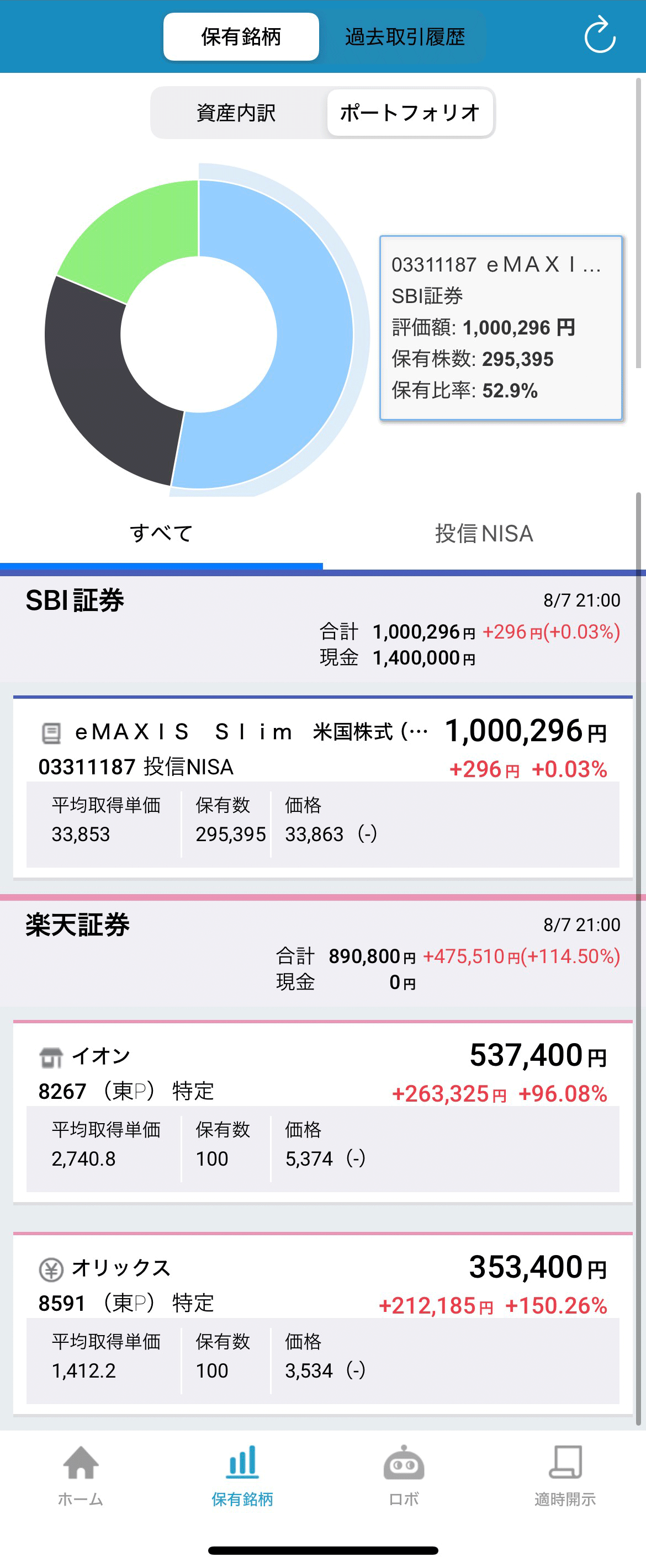Open the 適時開示 disclosure icon

(565, 1463)
